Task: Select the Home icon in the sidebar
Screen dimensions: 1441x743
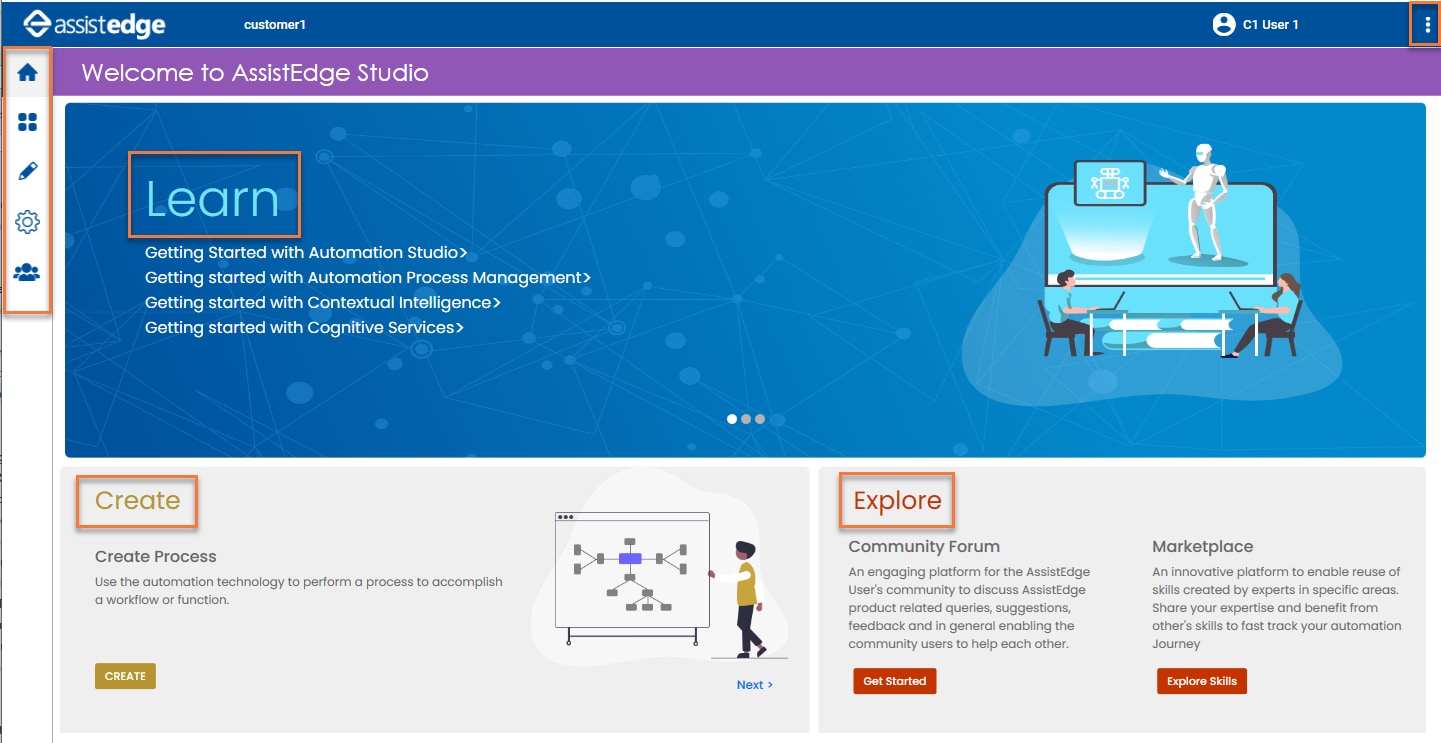Action: (x=28, y=71)
